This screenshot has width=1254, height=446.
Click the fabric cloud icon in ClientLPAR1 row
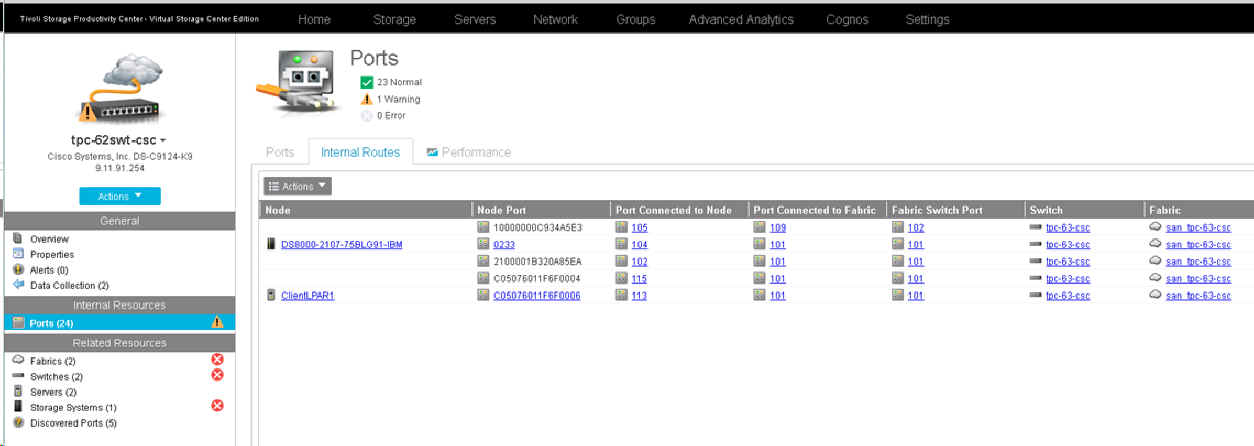tap(1156, 295)
